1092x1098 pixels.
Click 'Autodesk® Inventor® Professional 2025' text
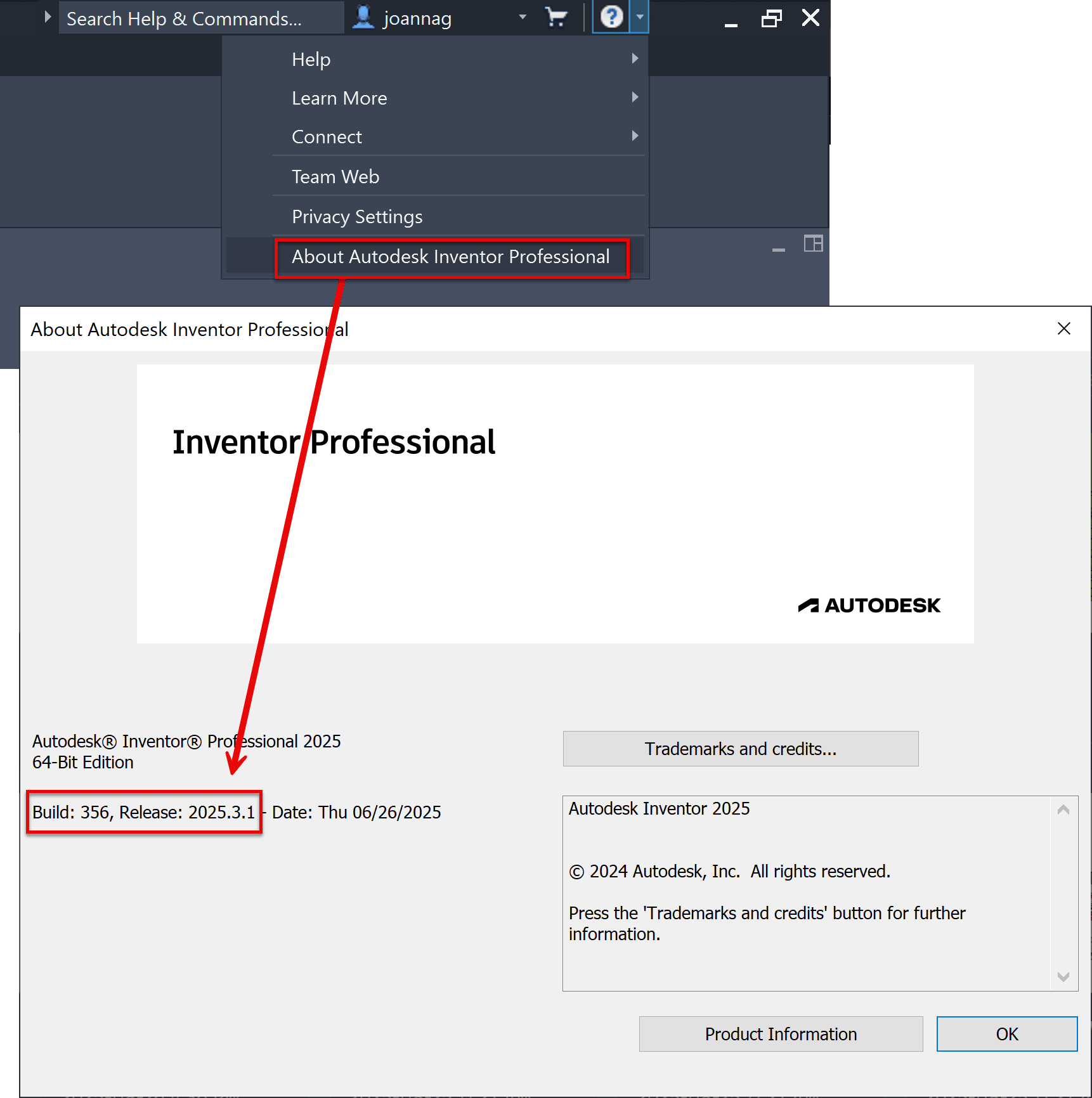[186, 741]
